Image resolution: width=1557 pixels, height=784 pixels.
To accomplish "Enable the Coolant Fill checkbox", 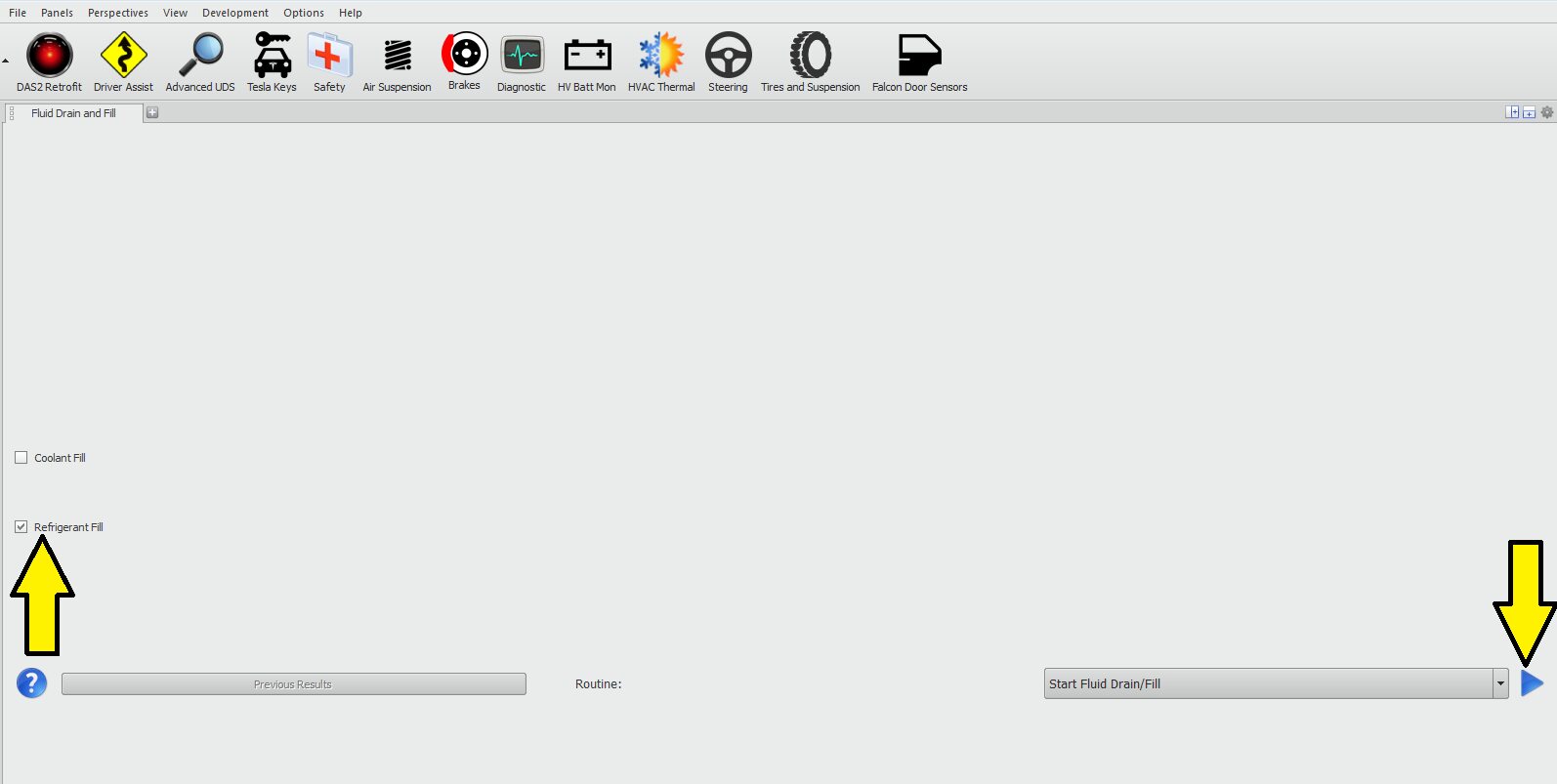I will 21,458.
